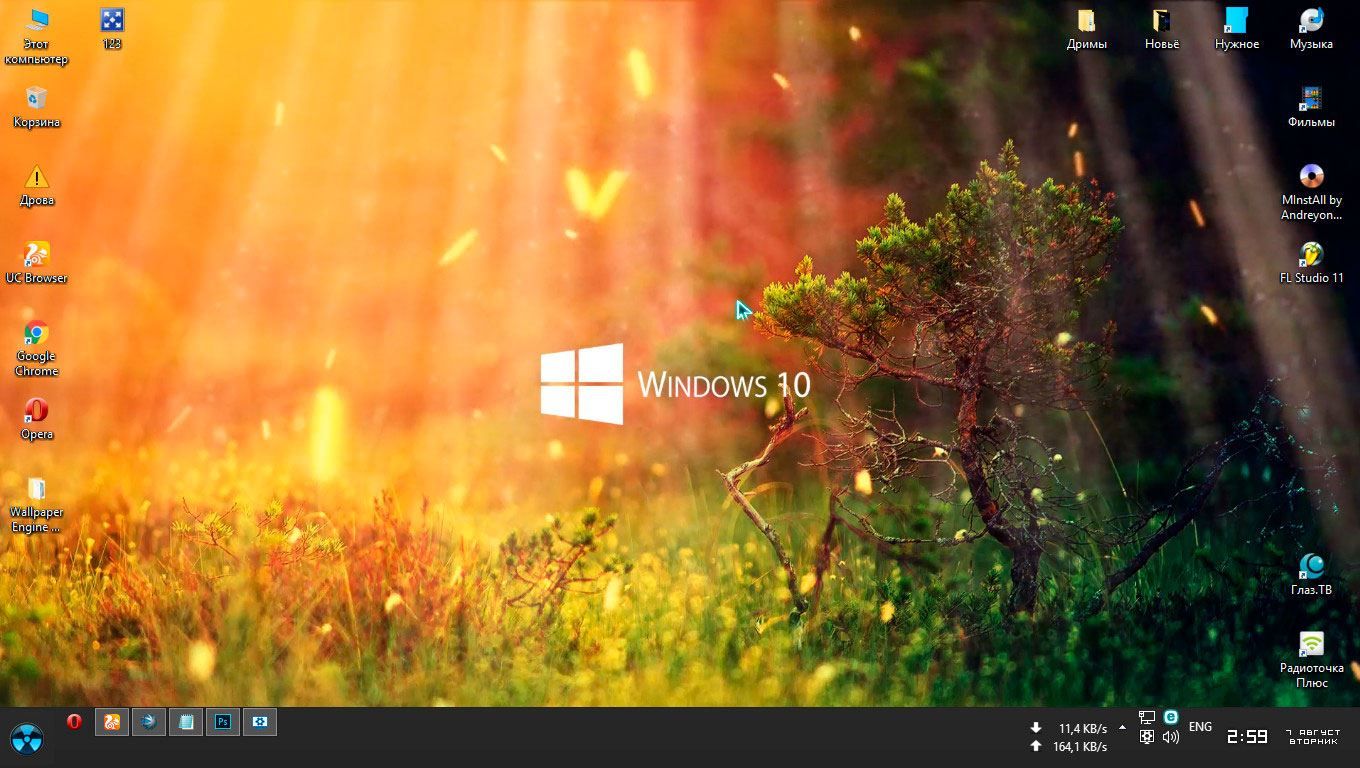Screen dimensions: 1360x768
Task: Select the Новьё folder icon
Action: (x=1161, y=29)
